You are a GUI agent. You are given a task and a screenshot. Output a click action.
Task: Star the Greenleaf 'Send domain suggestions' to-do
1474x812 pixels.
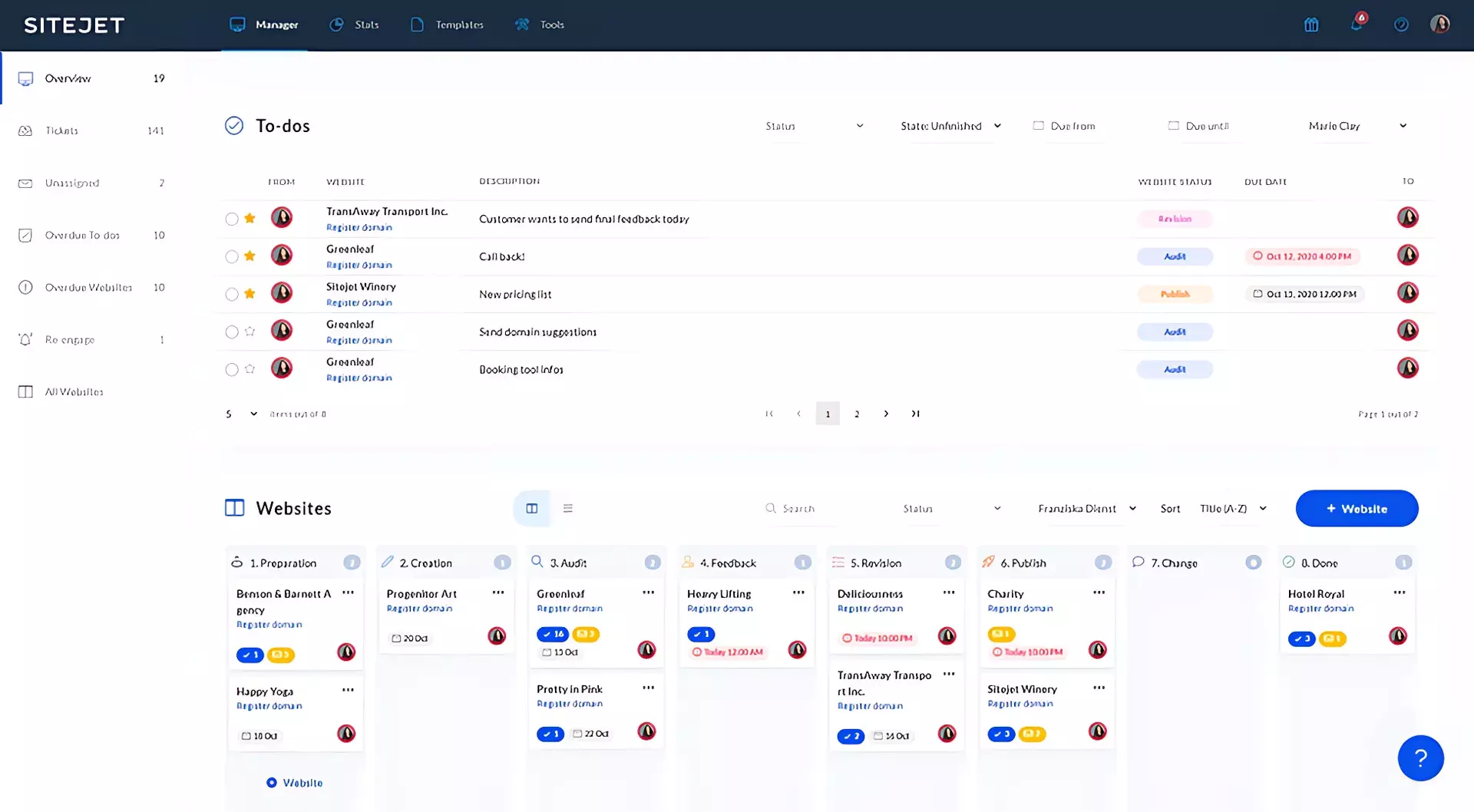(x=250, y=331)
